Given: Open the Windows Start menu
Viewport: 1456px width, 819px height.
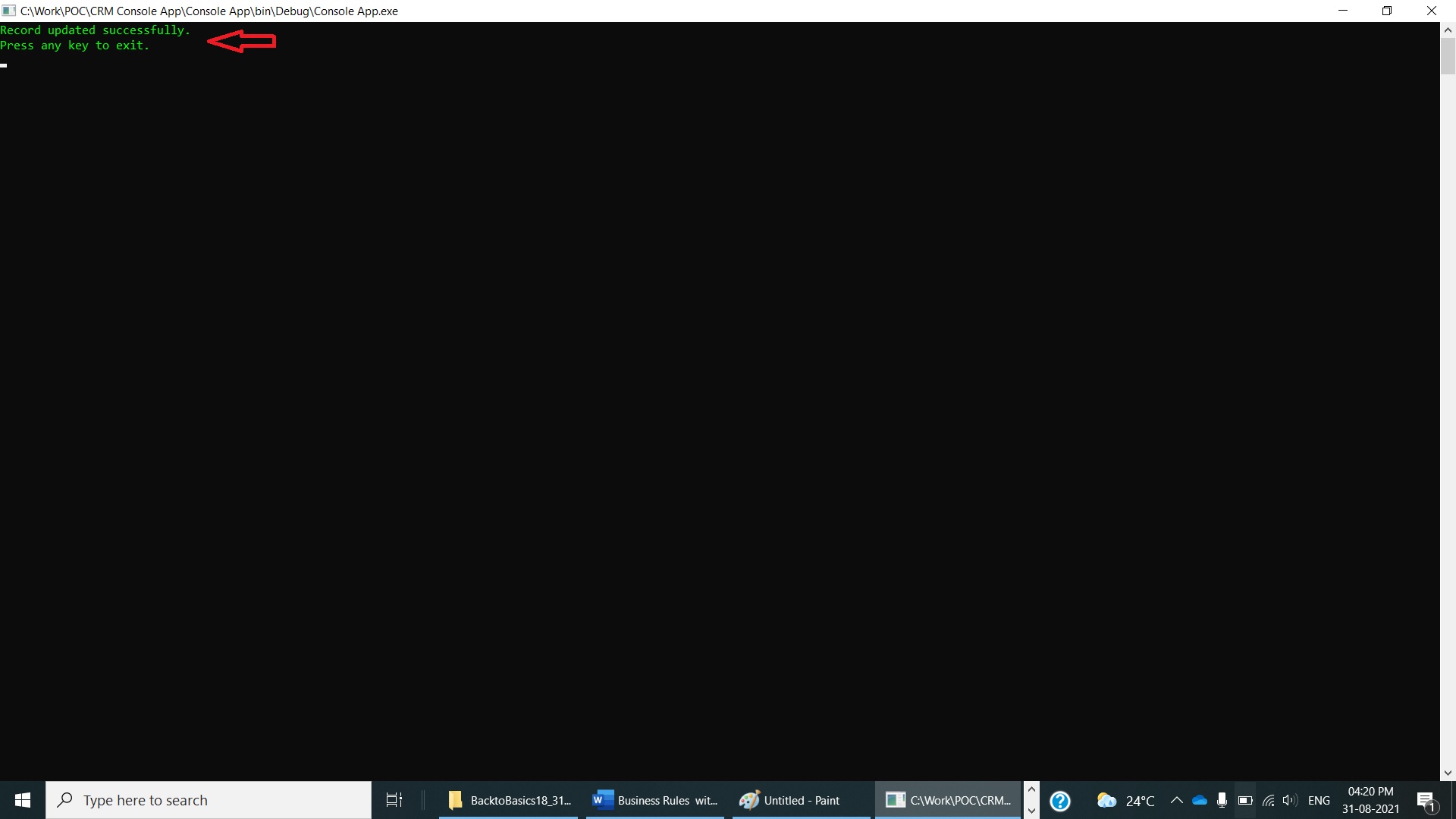Looking at the screenshot, I should (x=23, y=800).
